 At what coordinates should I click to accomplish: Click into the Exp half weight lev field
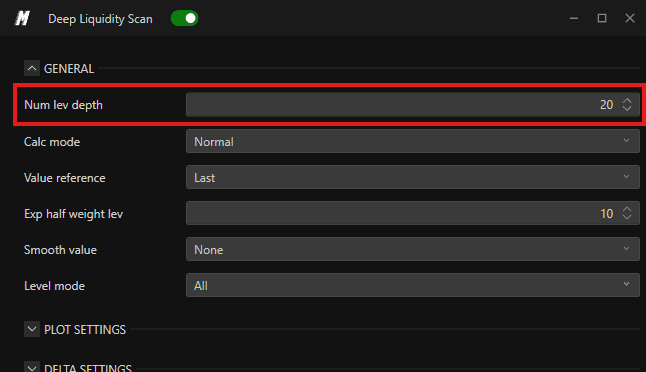tap(412, 213)
